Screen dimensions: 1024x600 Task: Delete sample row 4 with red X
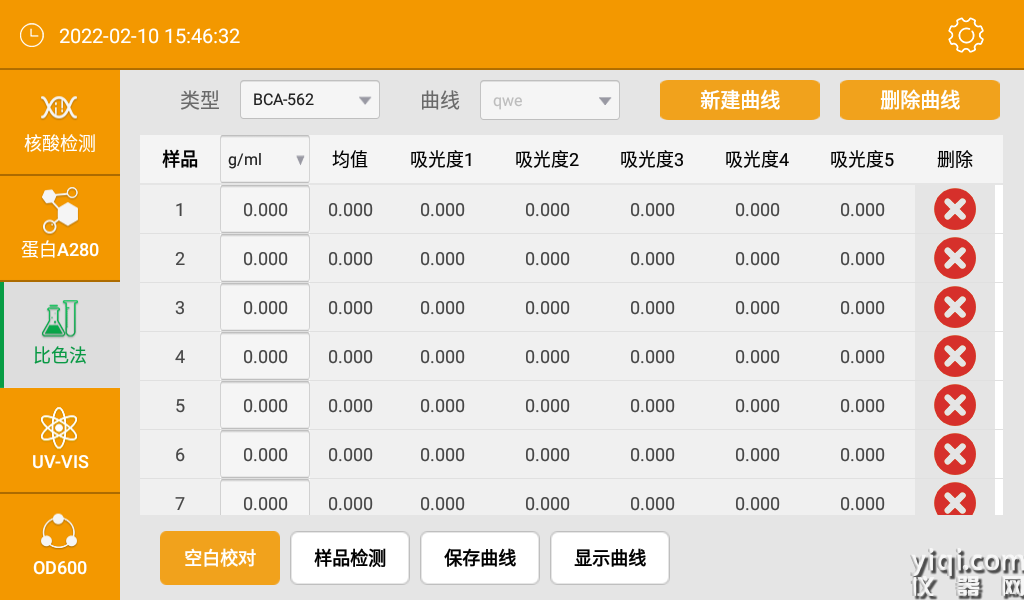955,356
